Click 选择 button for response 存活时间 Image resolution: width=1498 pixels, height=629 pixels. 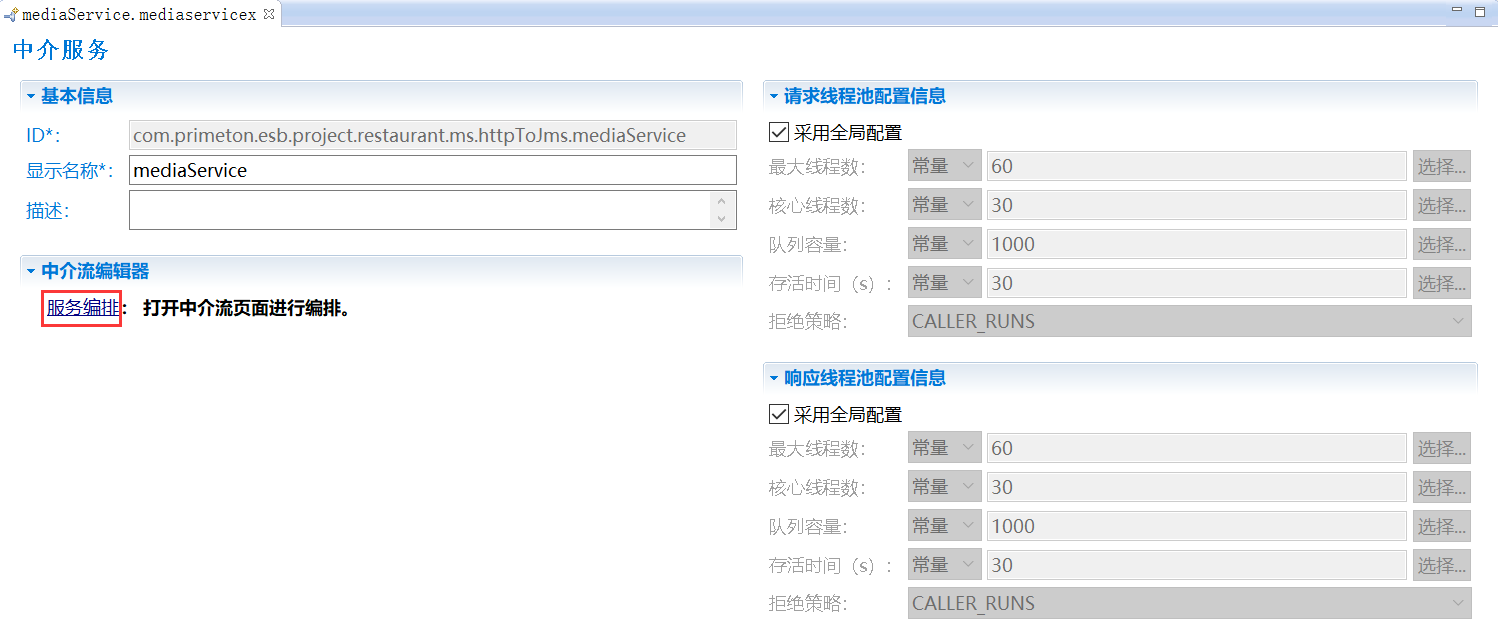point(1441,565)
